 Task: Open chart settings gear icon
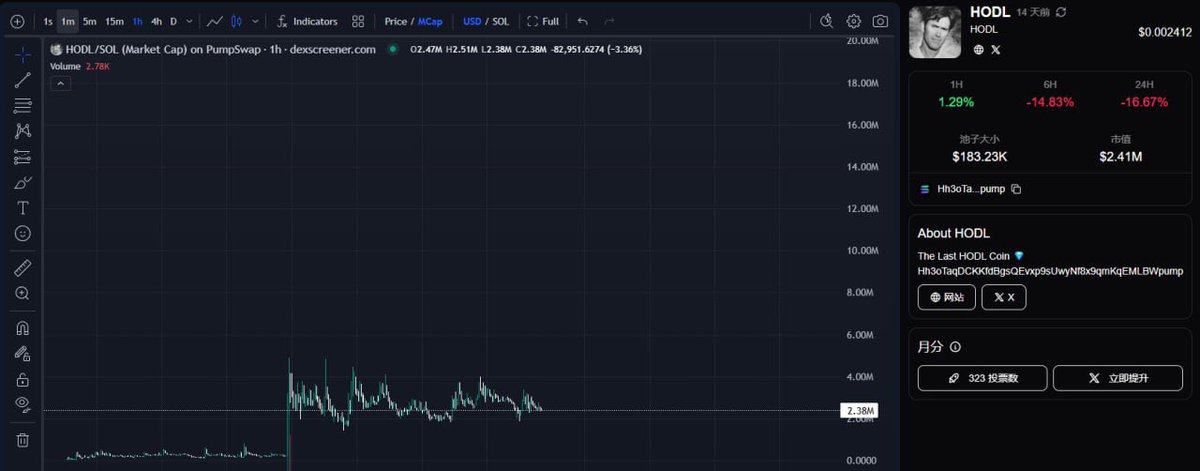pyautogui.click(x=854, y=21)
